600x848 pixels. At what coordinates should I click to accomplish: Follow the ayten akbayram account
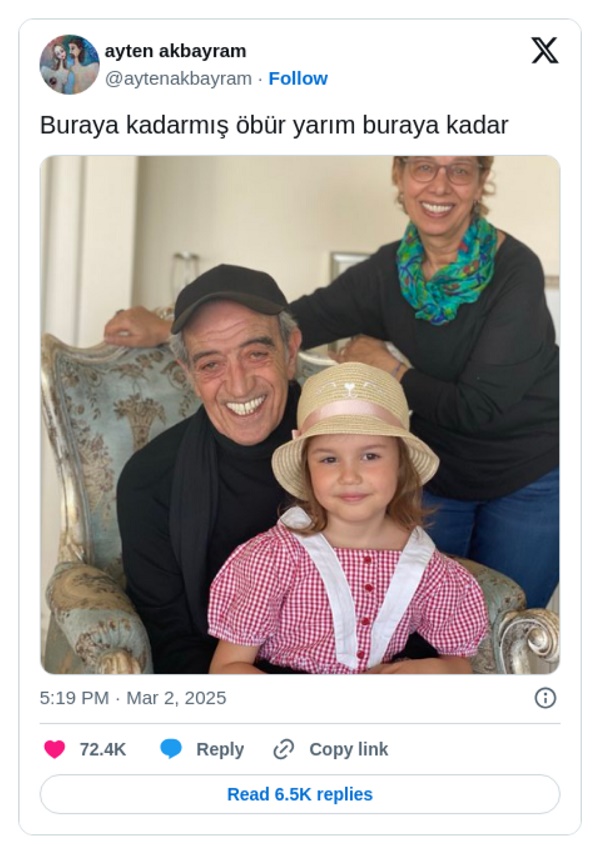coord(298,78)
